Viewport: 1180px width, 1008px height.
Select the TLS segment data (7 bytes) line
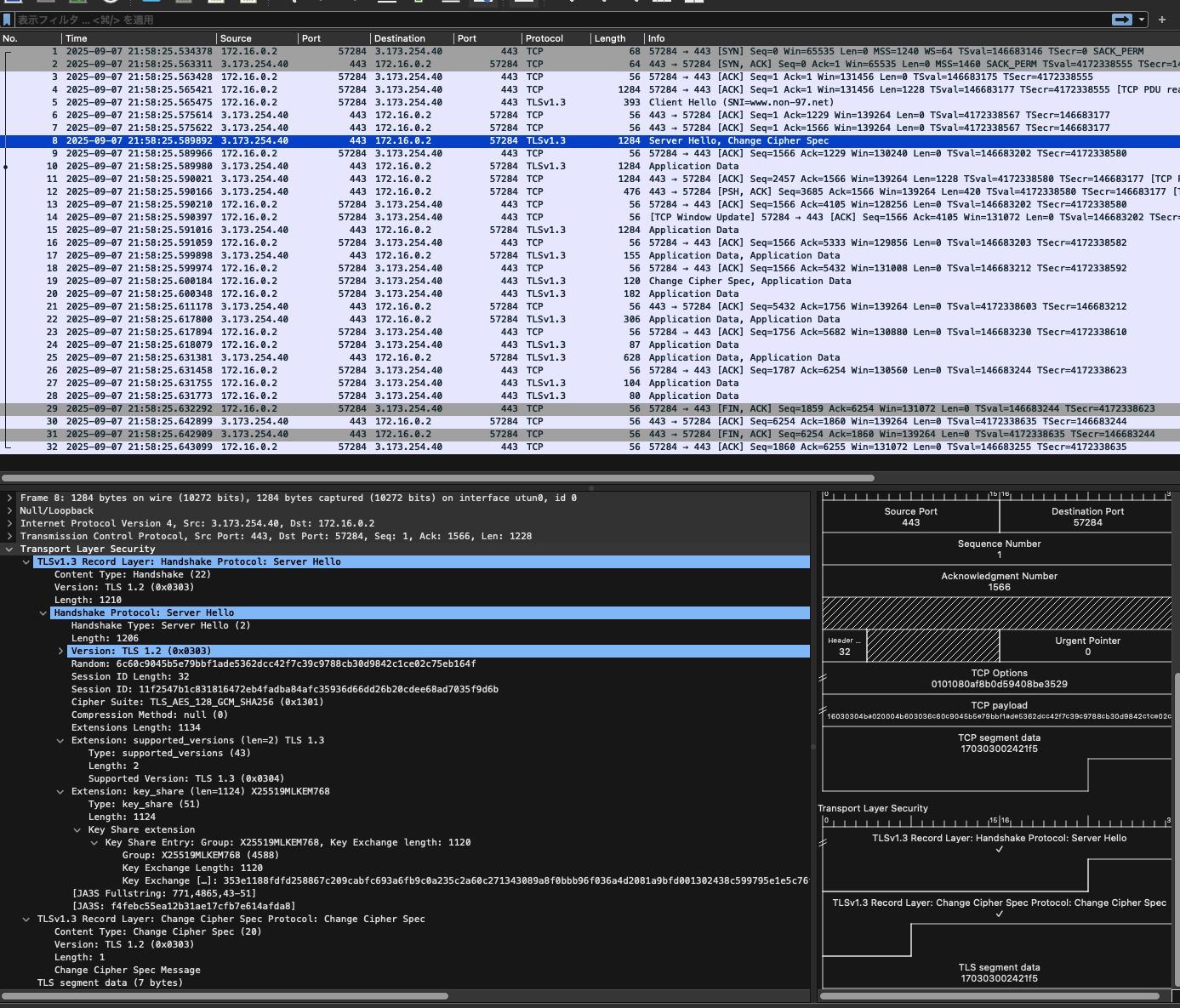[110, 983]
